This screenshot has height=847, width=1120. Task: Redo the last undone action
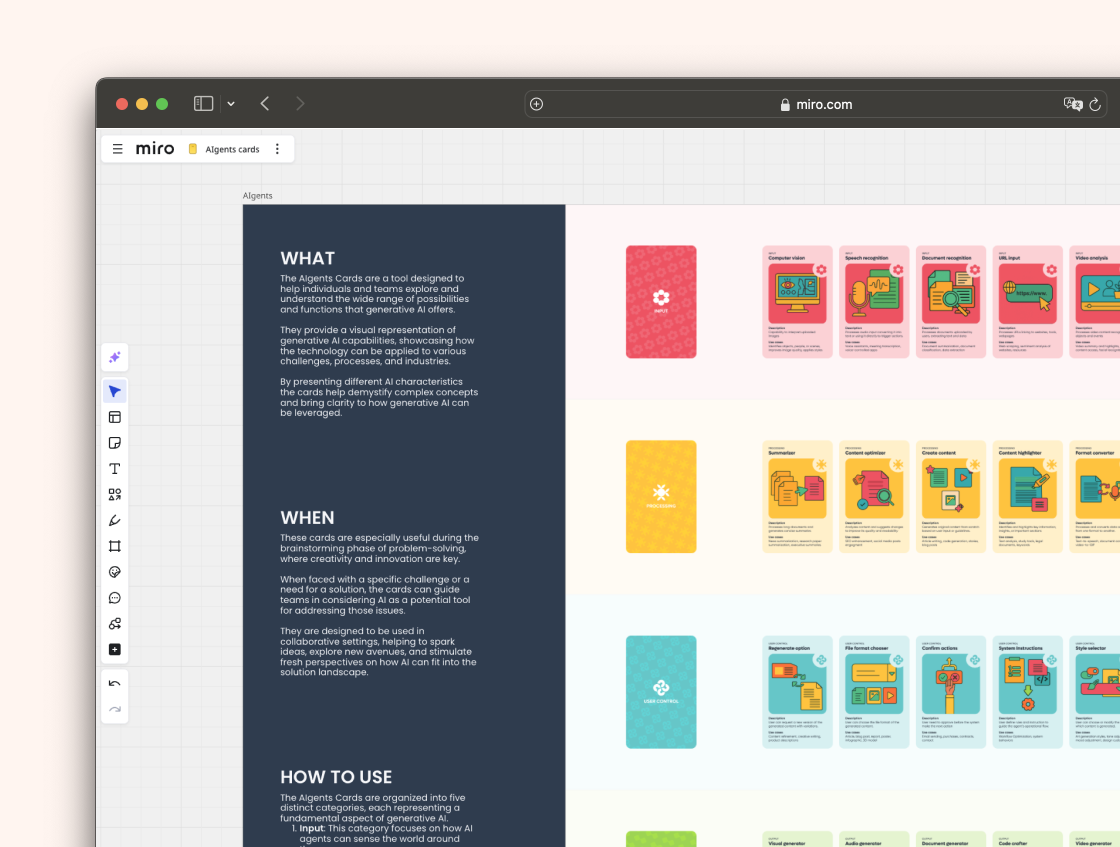coord(114,709)
